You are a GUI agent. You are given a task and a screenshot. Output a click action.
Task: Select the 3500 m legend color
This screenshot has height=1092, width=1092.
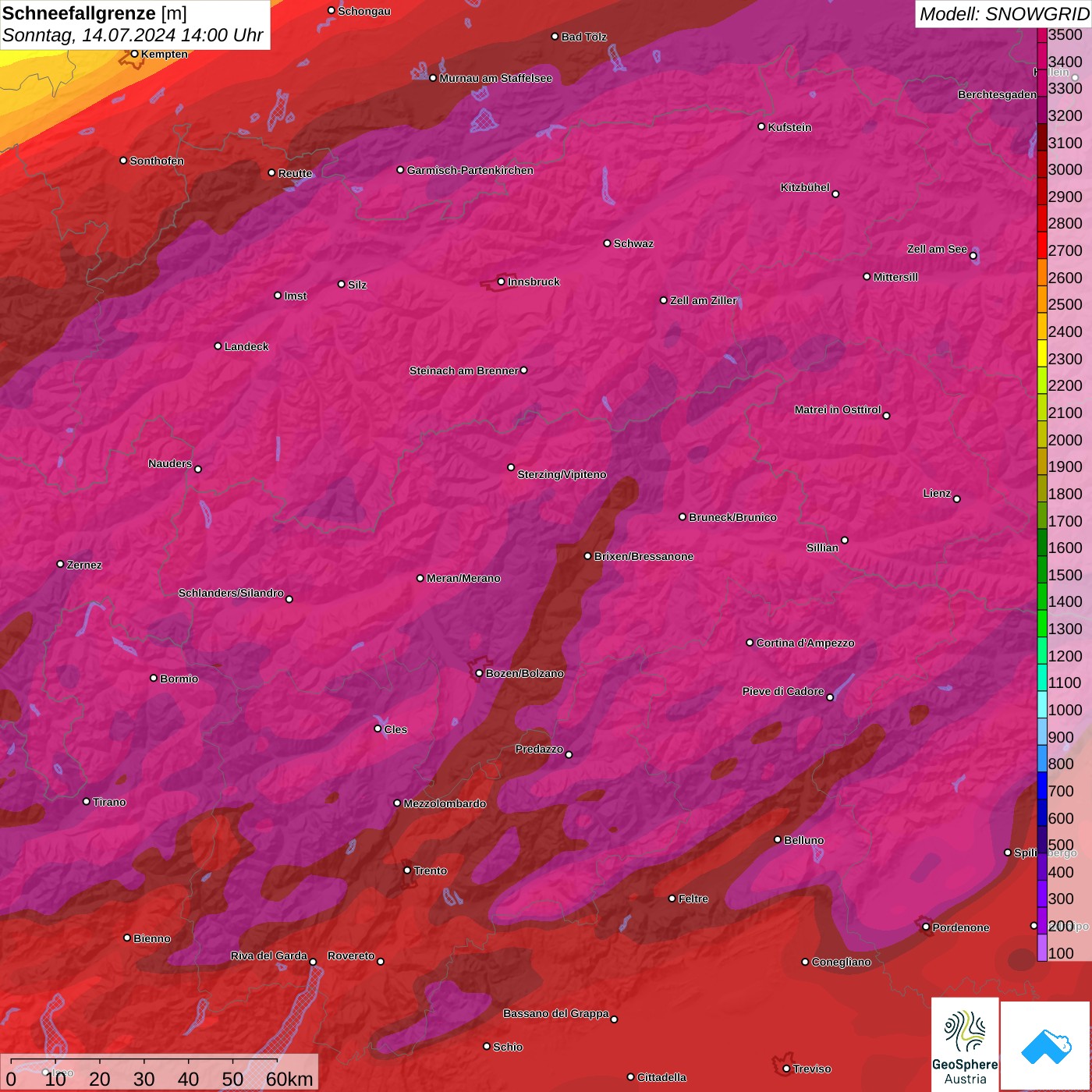tap(1042, 35)
